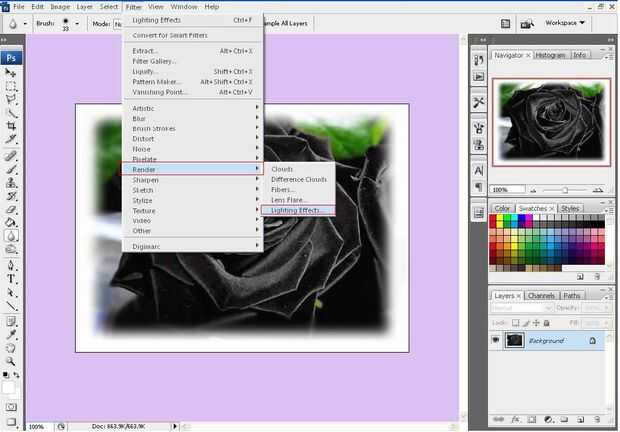Select the Blur tool in toolbox
Screen dimensions: 620x432
pyautogui.click(x=11, y=236)
